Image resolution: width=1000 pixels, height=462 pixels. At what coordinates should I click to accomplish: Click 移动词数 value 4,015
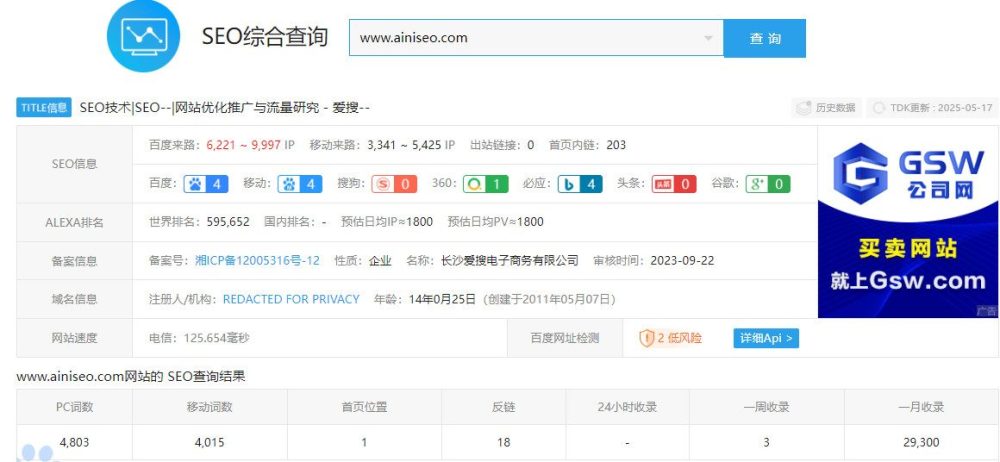coord(210,442)
